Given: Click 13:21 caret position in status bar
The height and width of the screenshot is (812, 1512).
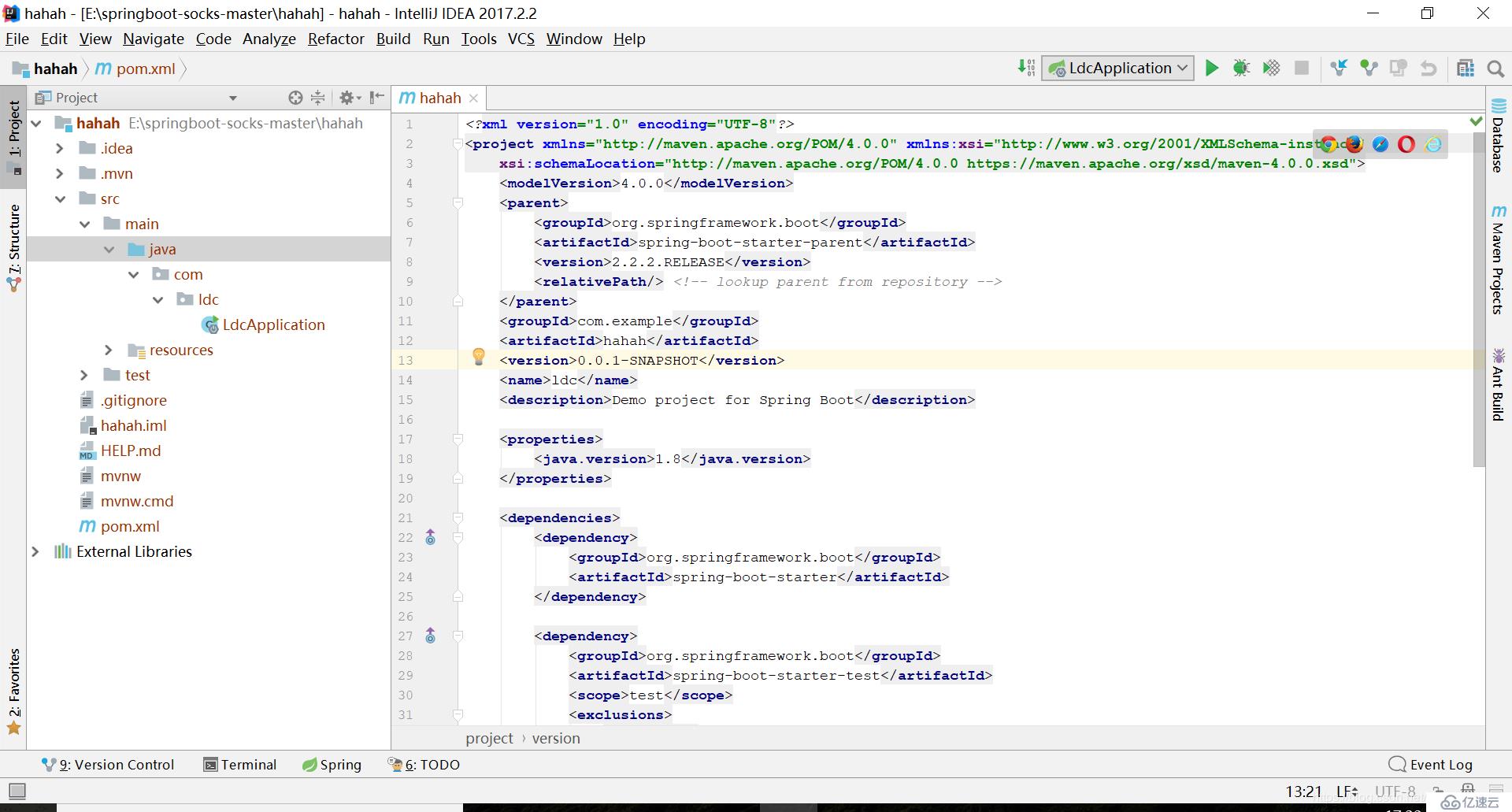Looking at the screenshot, I should coord(1303,792).
